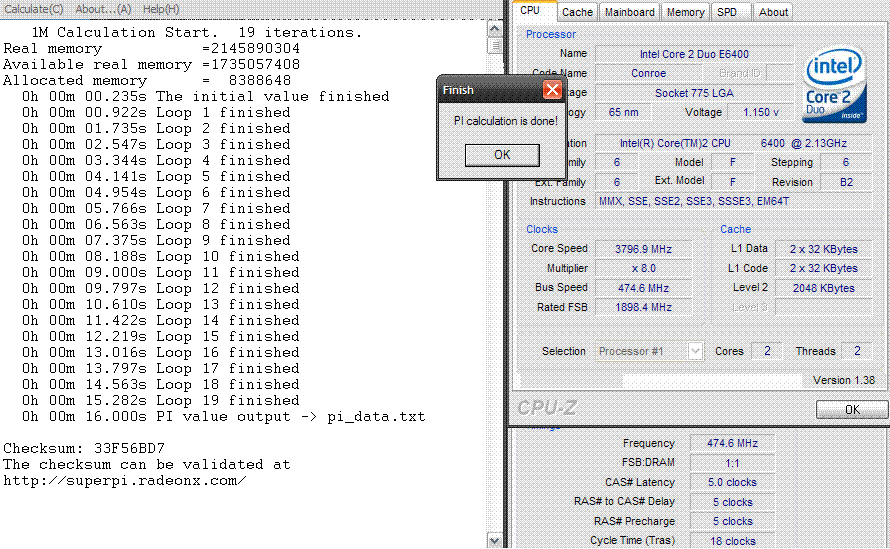This screenshot has width=890, height=549.
Task: Click the Revision value B2
Action: (x=846, y=182)
